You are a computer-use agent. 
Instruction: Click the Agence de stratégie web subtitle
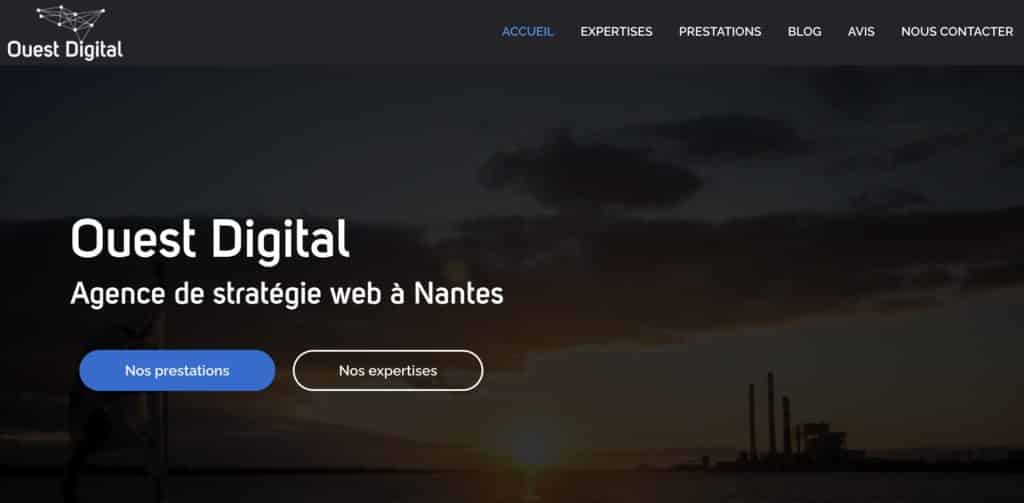(x=287, y=294)
